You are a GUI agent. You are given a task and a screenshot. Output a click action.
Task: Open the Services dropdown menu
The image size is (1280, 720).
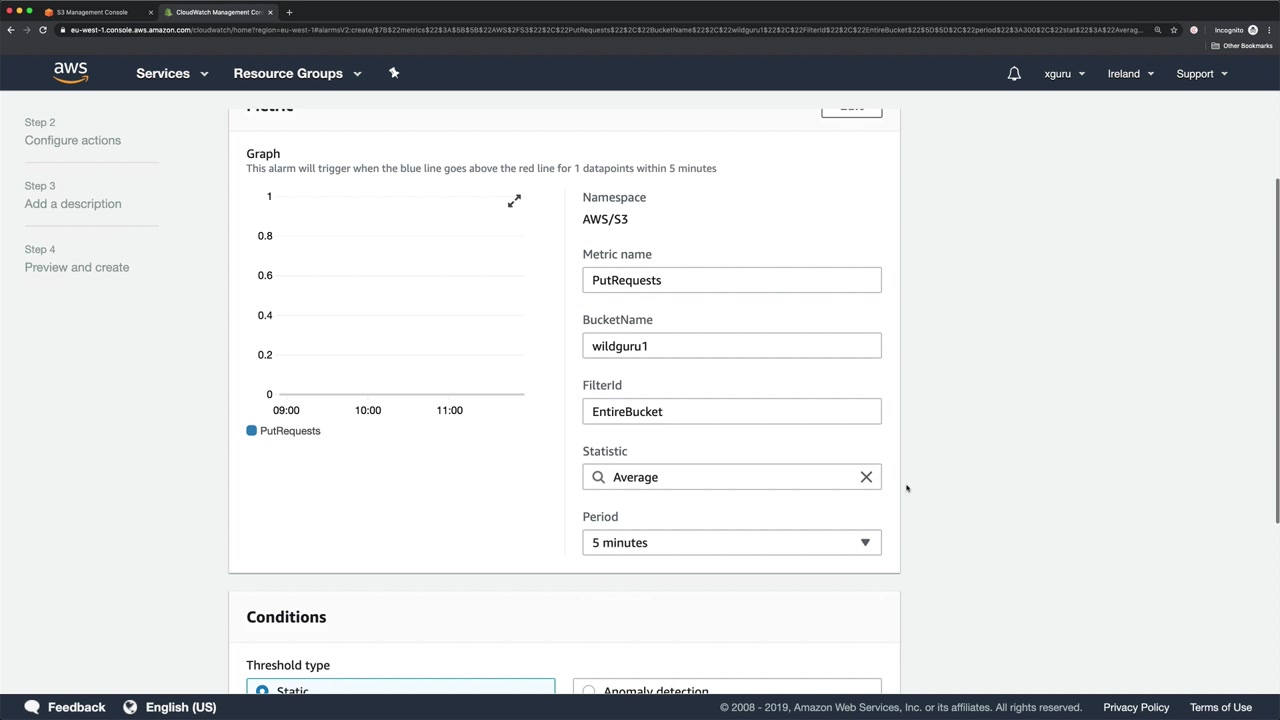pos(172,73)
